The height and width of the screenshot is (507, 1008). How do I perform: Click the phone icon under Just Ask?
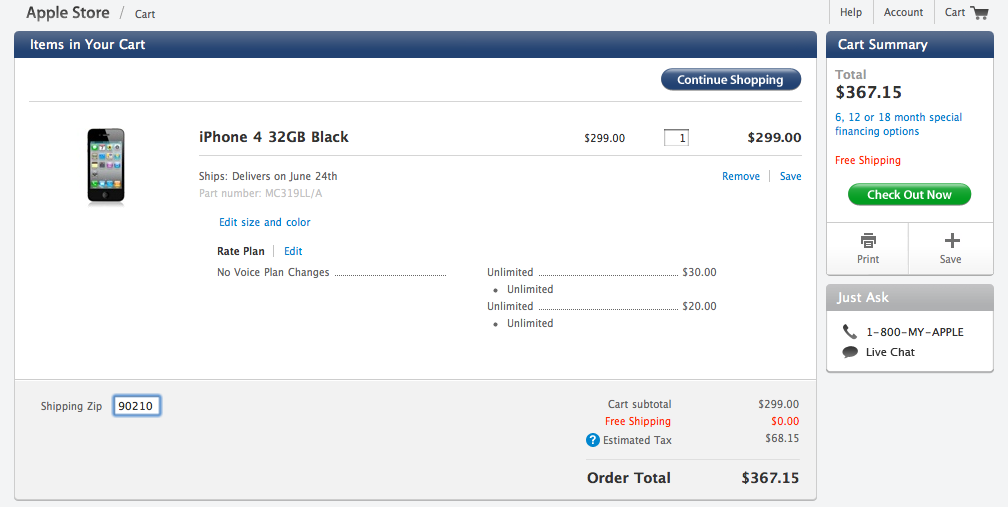(x=850, y=332)
